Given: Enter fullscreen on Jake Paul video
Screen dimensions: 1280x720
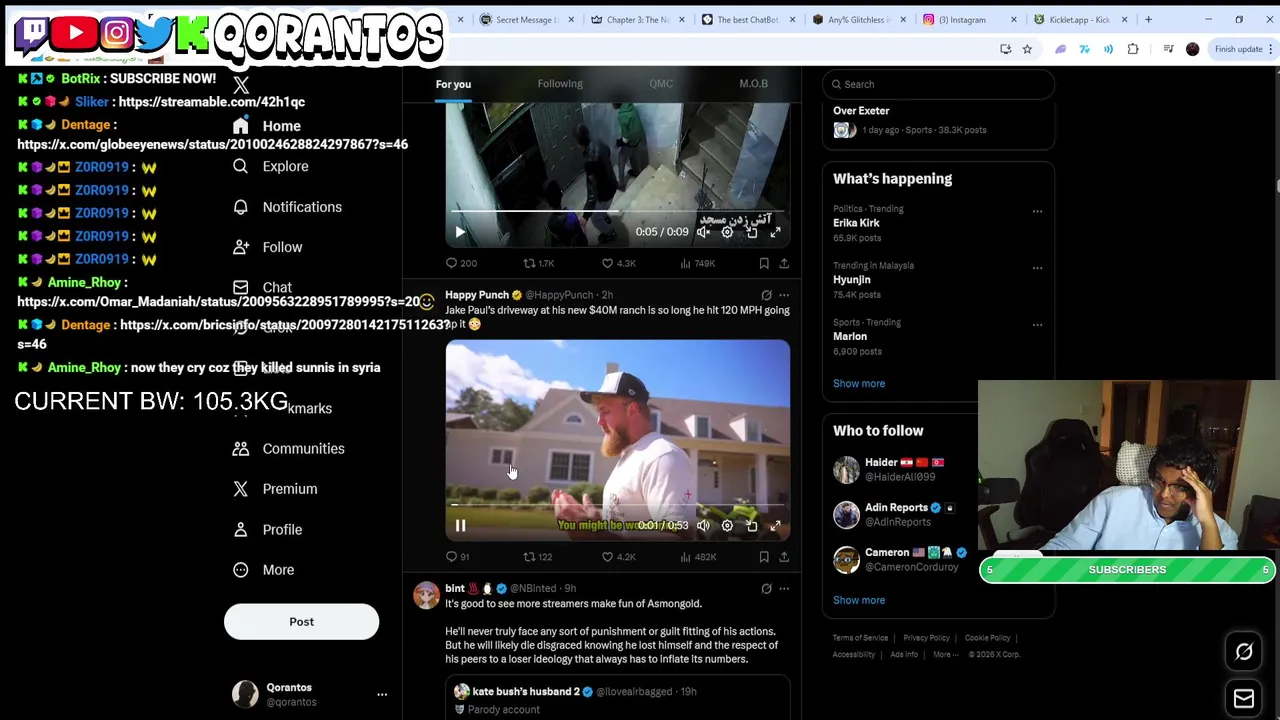Looking at the screenshot, I should (775, 526).
